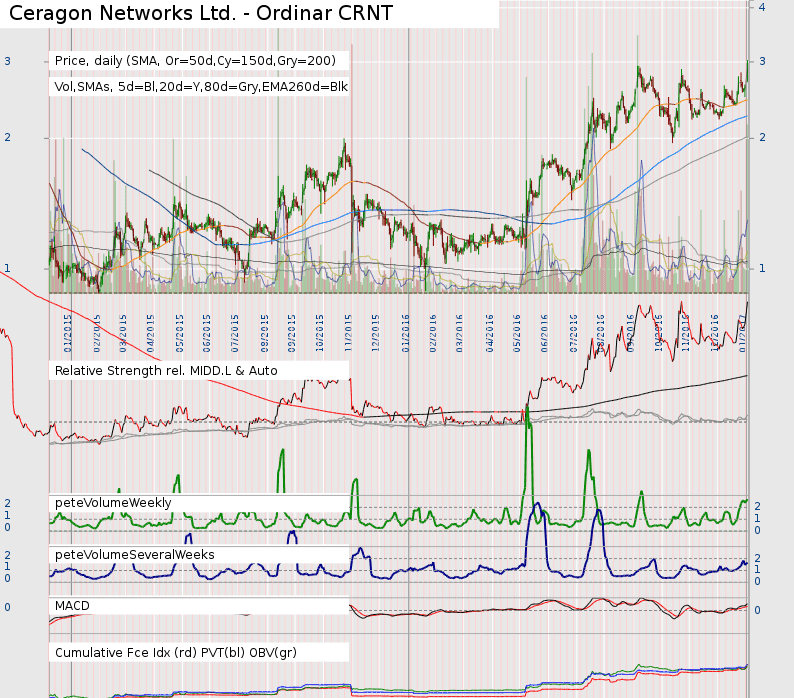Image resolution: width=794 pixels, height=698 pixels.
Task: Click the 'Cumulative Fce Idx (rd) PVT(bl) OBV(gr)' label
Action: (176, 652)
